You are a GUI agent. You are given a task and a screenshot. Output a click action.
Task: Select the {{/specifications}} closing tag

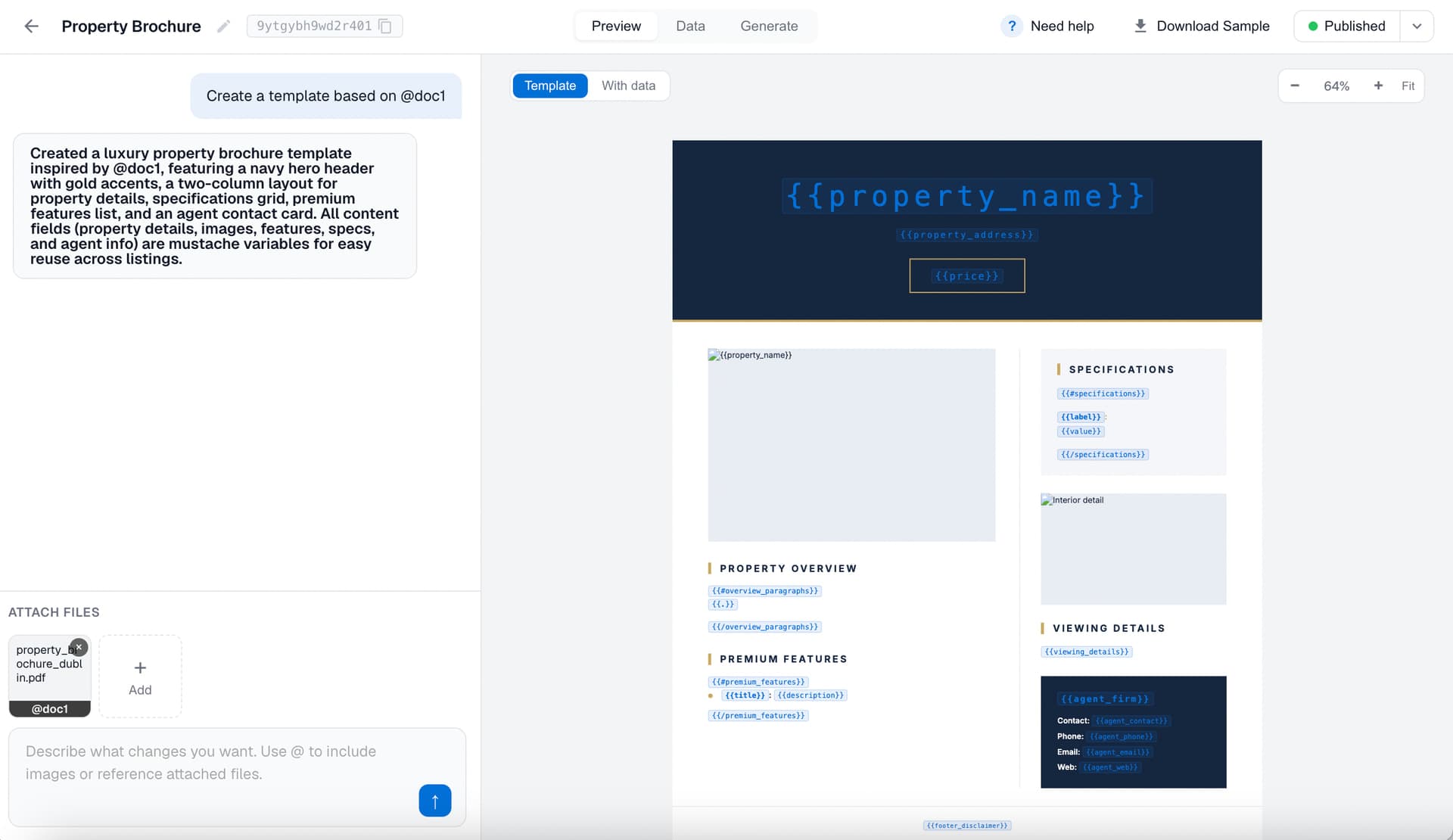click(1103, 455)
